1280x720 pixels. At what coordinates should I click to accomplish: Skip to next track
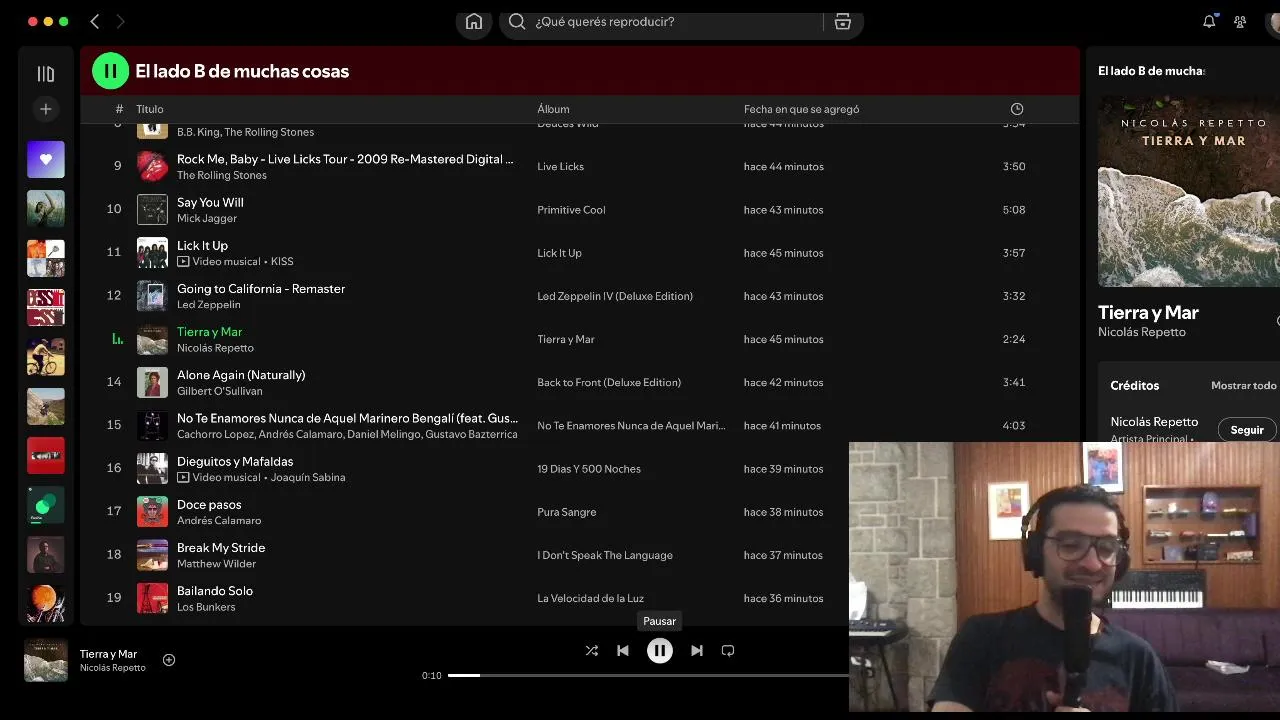[x=697, y=650]
